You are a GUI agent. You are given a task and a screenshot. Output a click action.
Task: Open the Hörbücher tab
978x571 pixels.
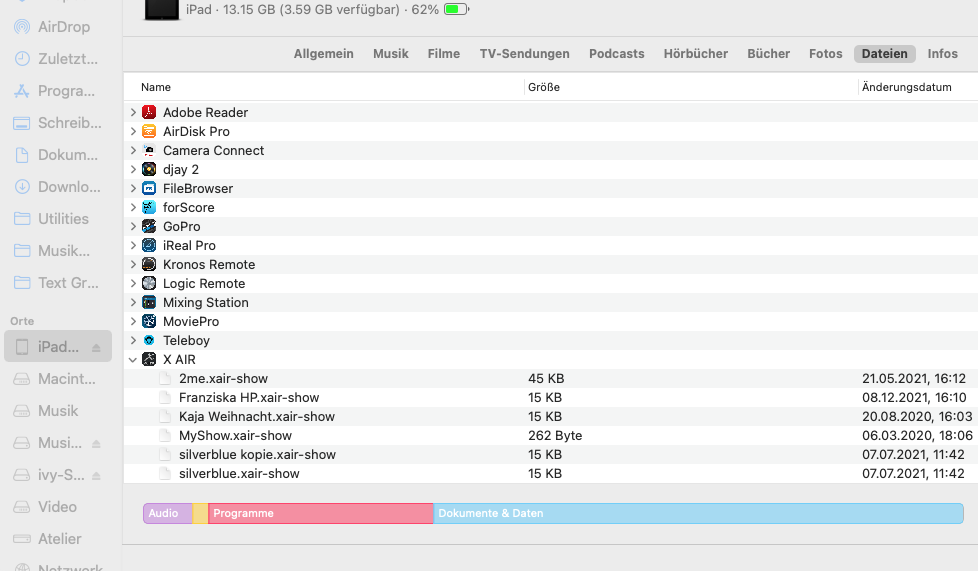click(695, 54)
